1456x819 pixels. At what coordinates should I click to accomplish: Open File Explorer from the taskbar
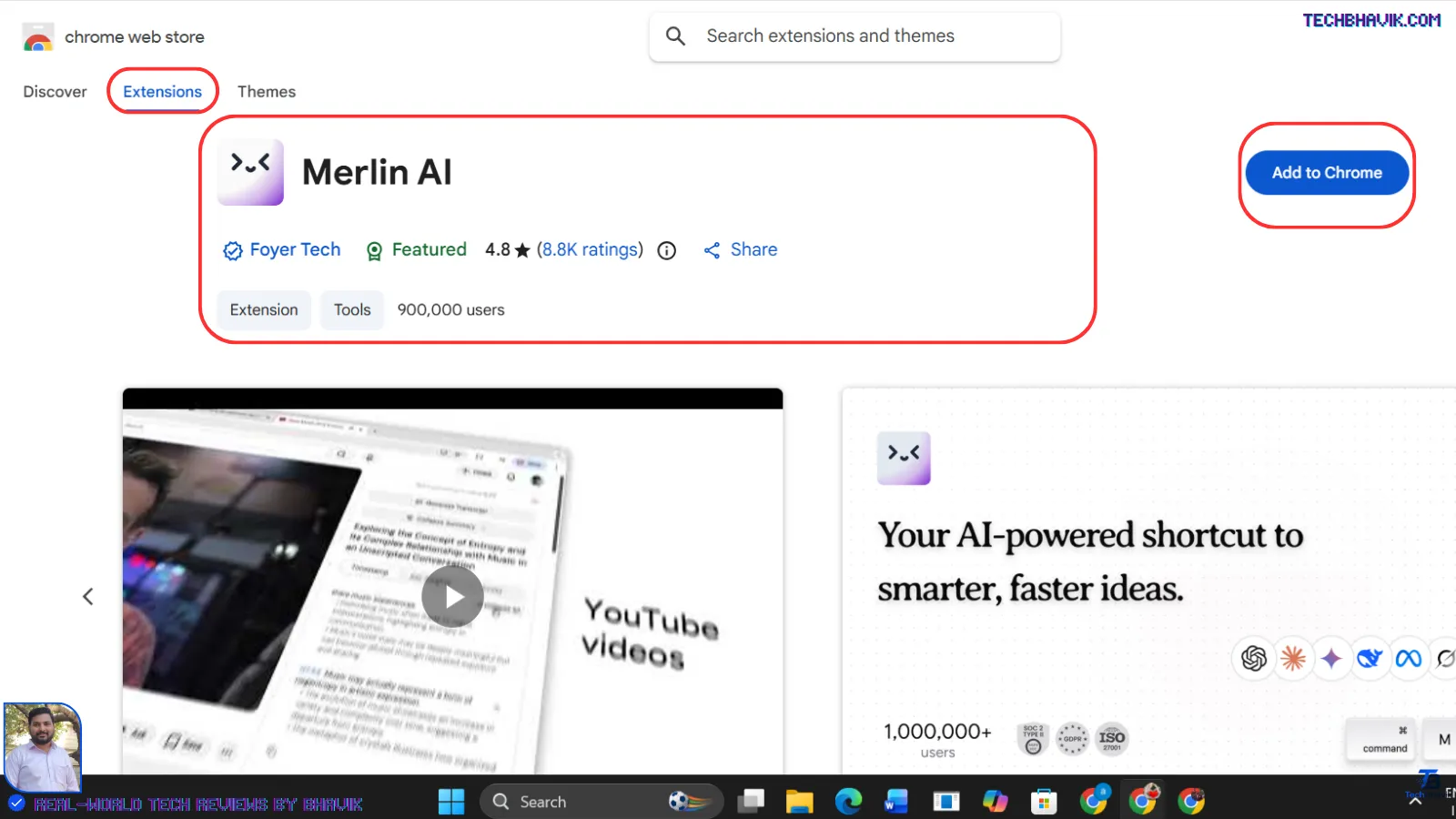[x=800, y=802]
